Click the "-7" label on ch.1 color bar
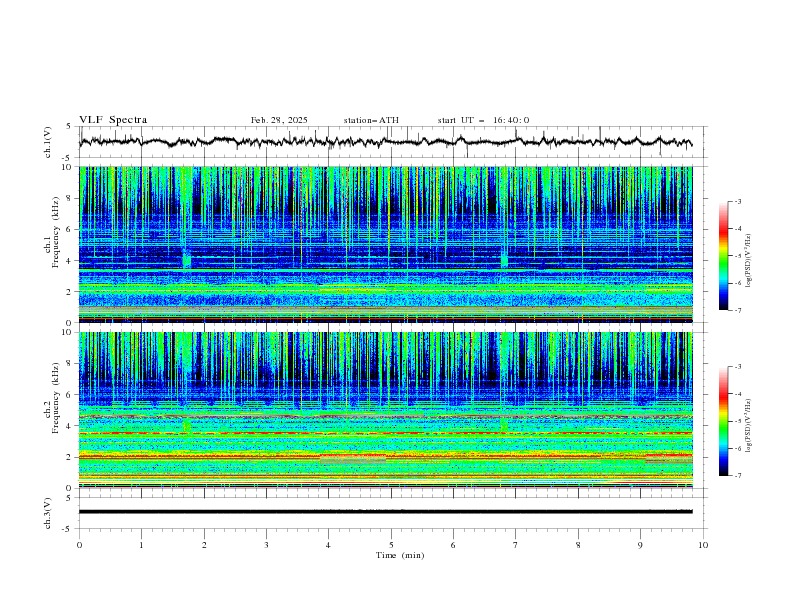Viewport: 792px width, 612px height. click(x=737, y=310)
